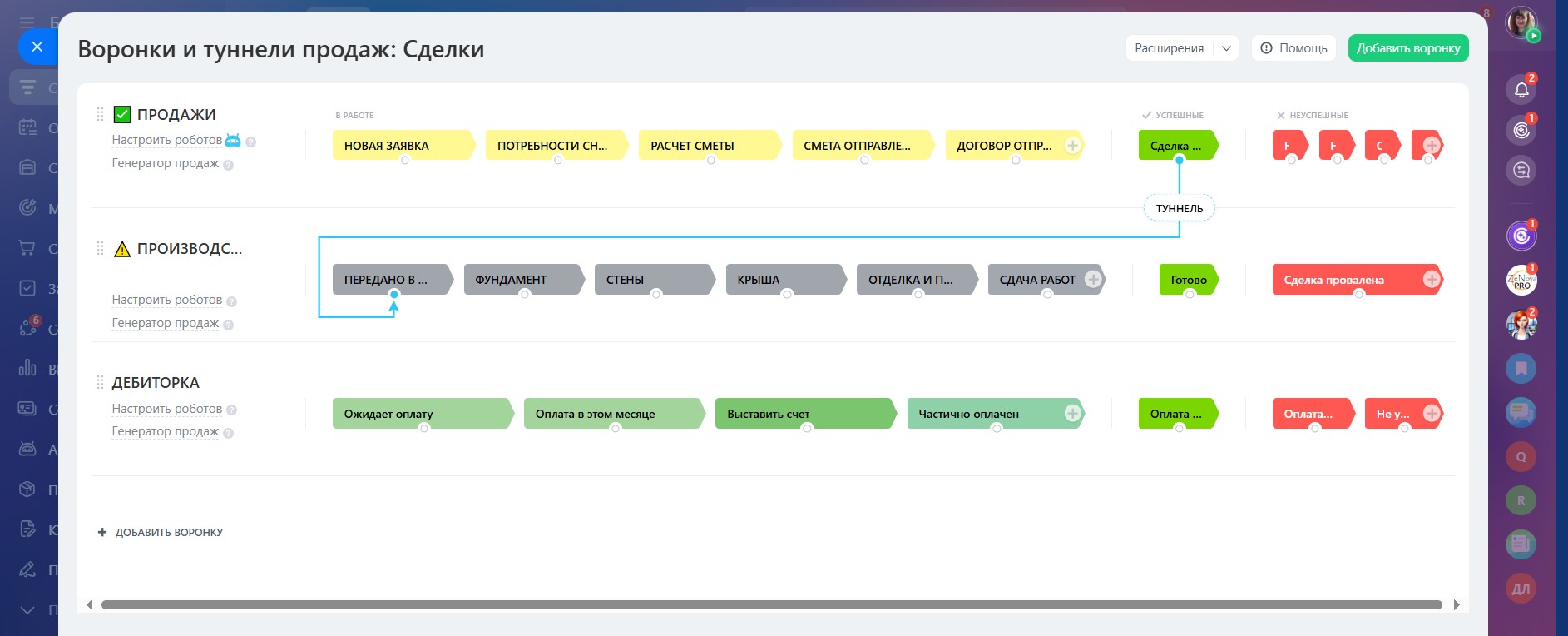The image size is (1568, 636).
Task: Click plus icon on Не у... stage
Action: click(x=1432, y=414)
